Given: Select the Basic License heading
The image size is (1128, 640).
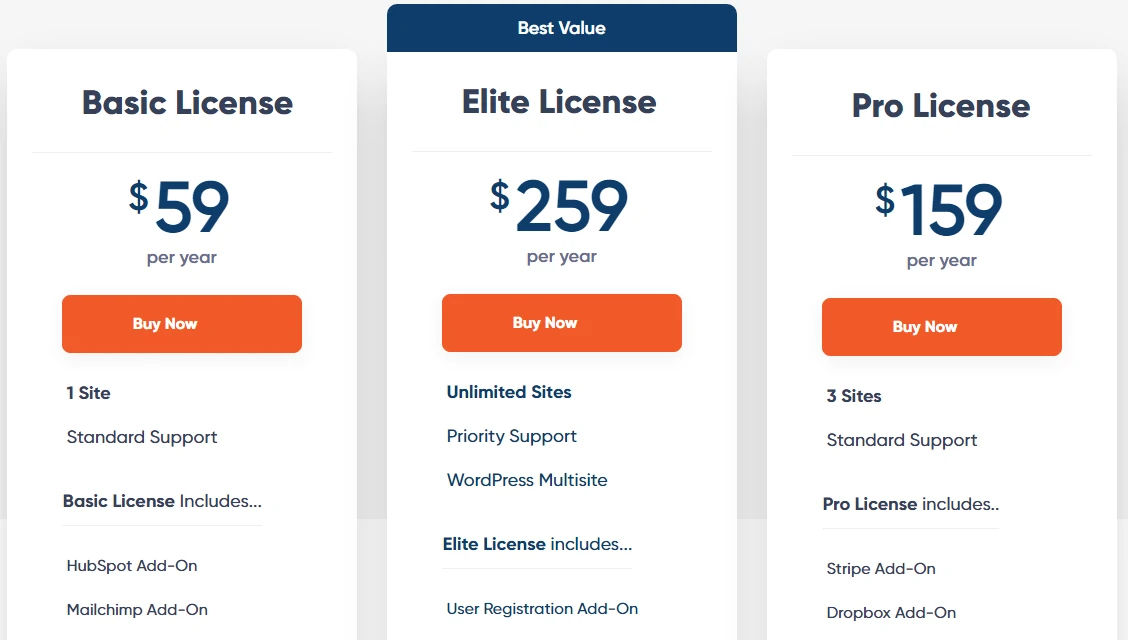Looking at the screenshot, I should coord(187,103).
